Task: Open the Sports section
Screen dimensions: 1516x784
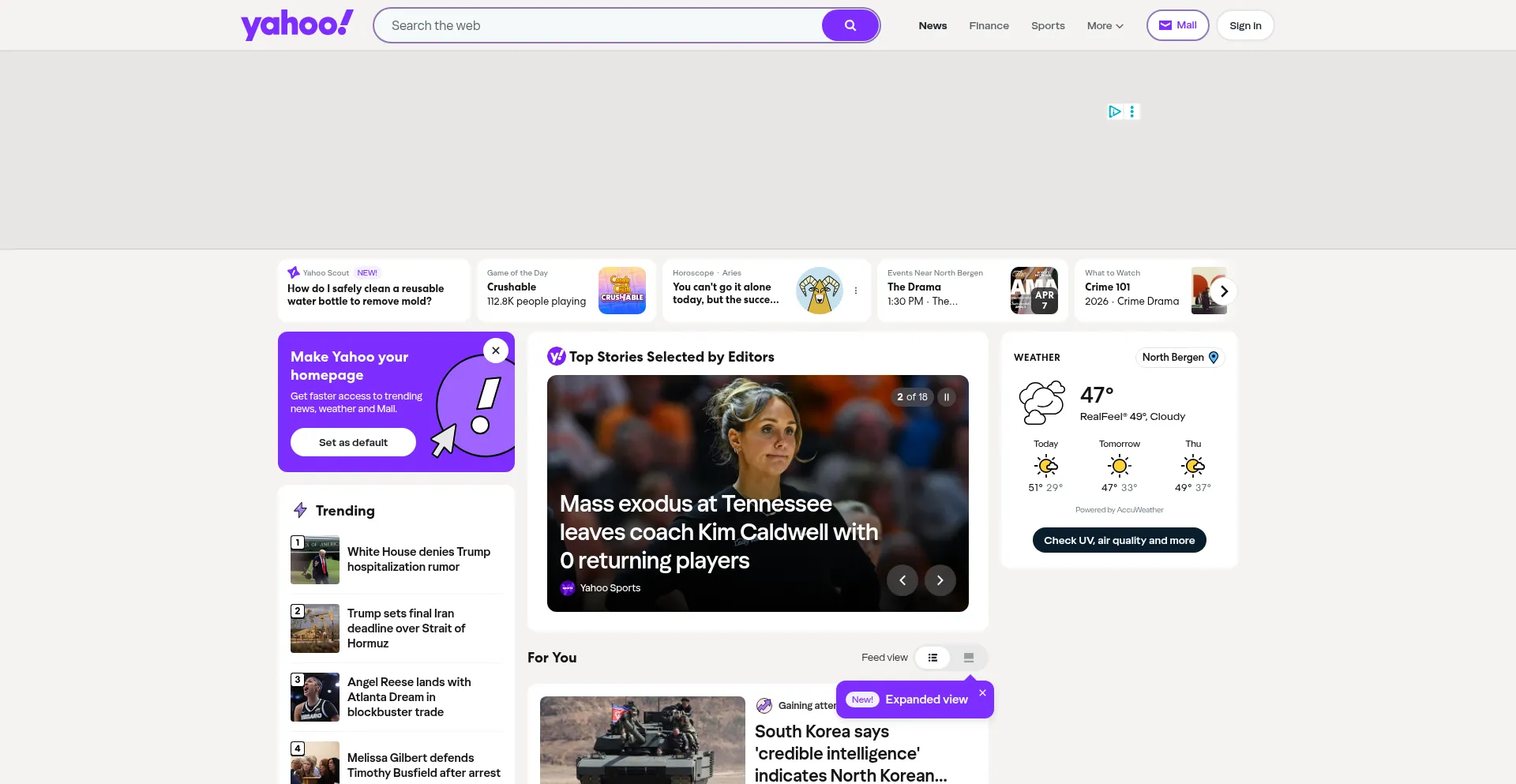Action: tap(1048, 25)
